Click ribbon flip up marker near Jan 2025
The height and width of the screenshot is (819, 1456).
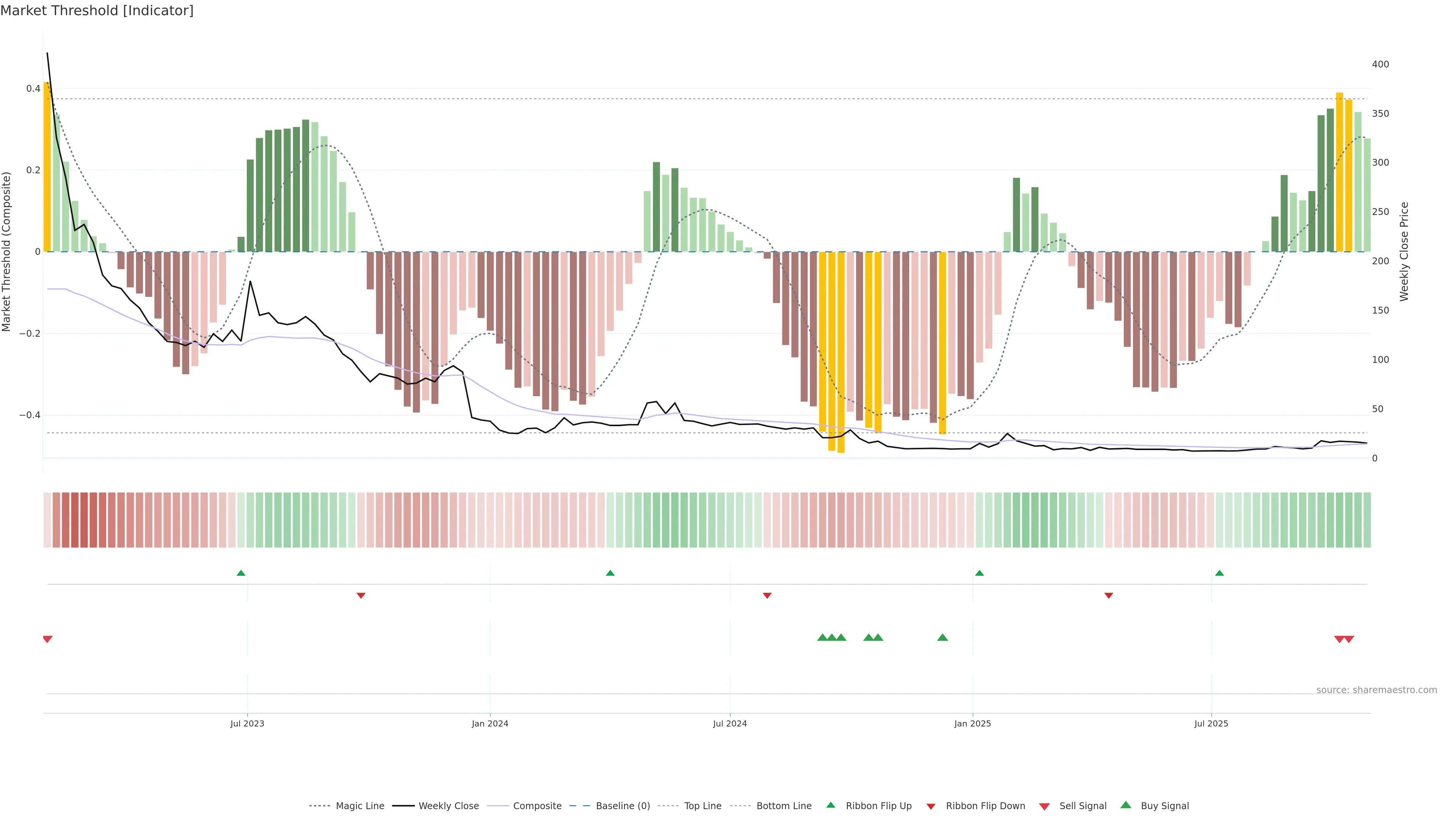pyautogui.click(x=979, y=573)
